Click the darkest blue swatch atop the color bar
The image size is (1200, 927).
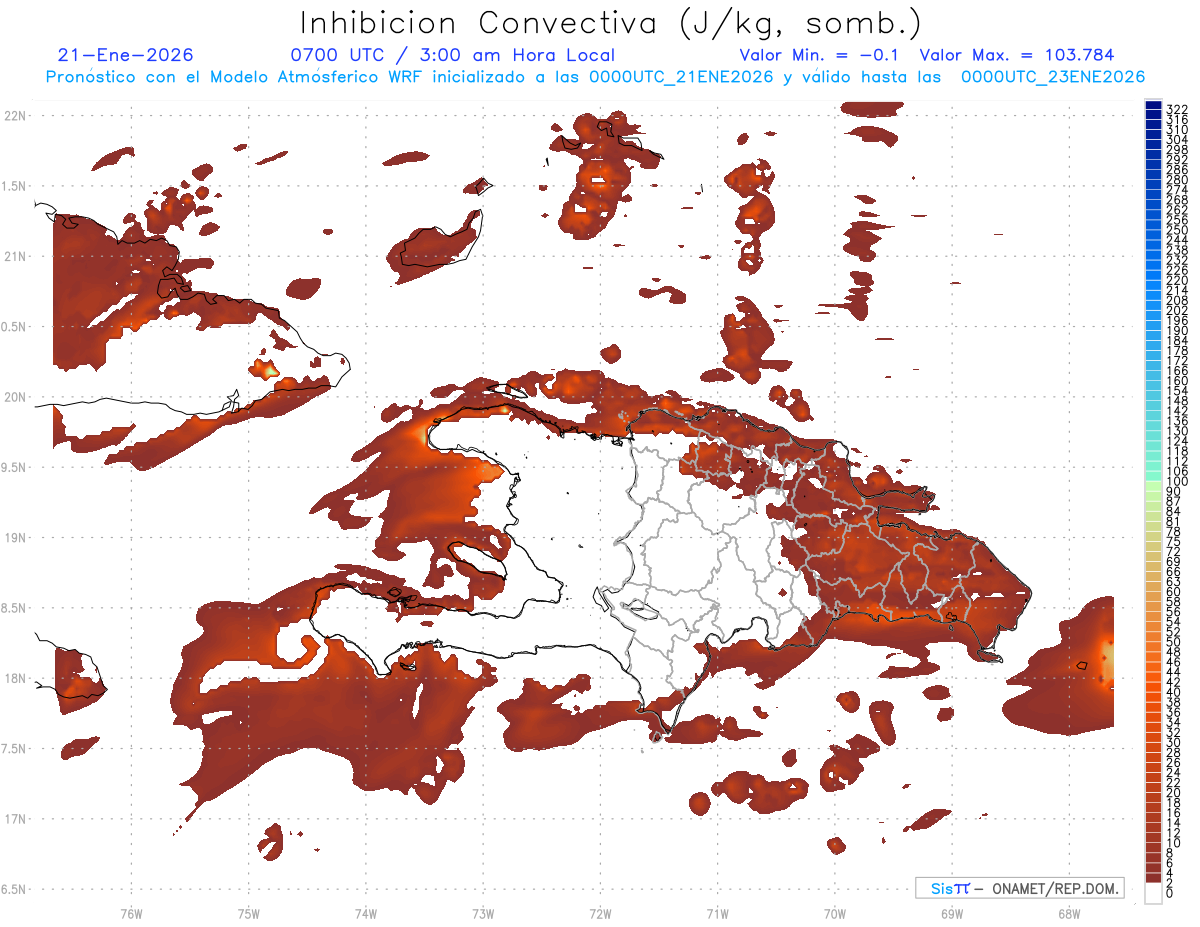click(1153, 106)
